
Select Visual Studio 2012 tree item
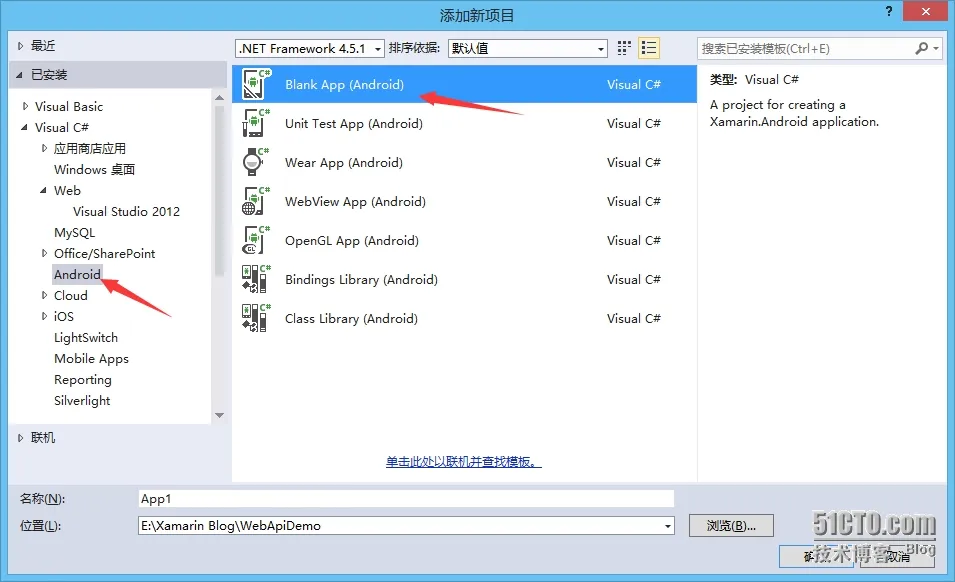point(127,211)
